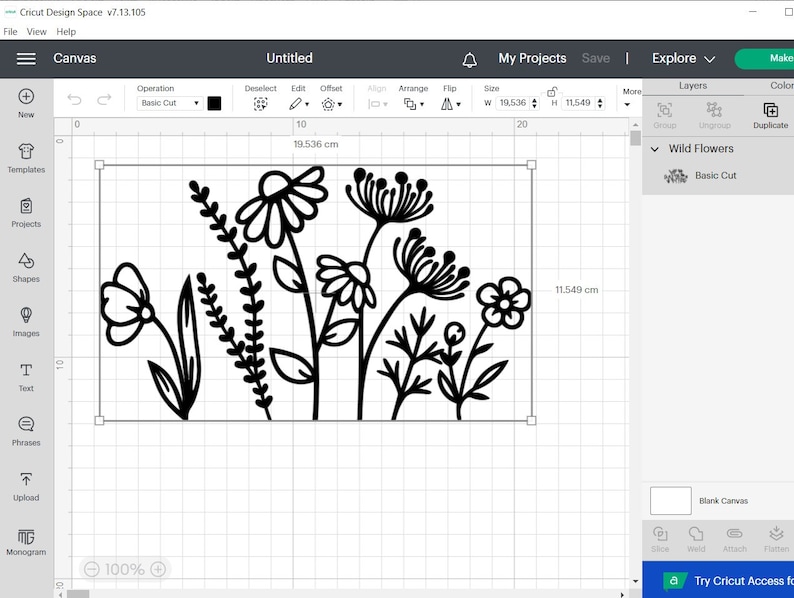The width and height of the screenshot is (794, 598).
Task: Click the top-left selection handle
Action: pyautogui.click(x=99, y=165)
